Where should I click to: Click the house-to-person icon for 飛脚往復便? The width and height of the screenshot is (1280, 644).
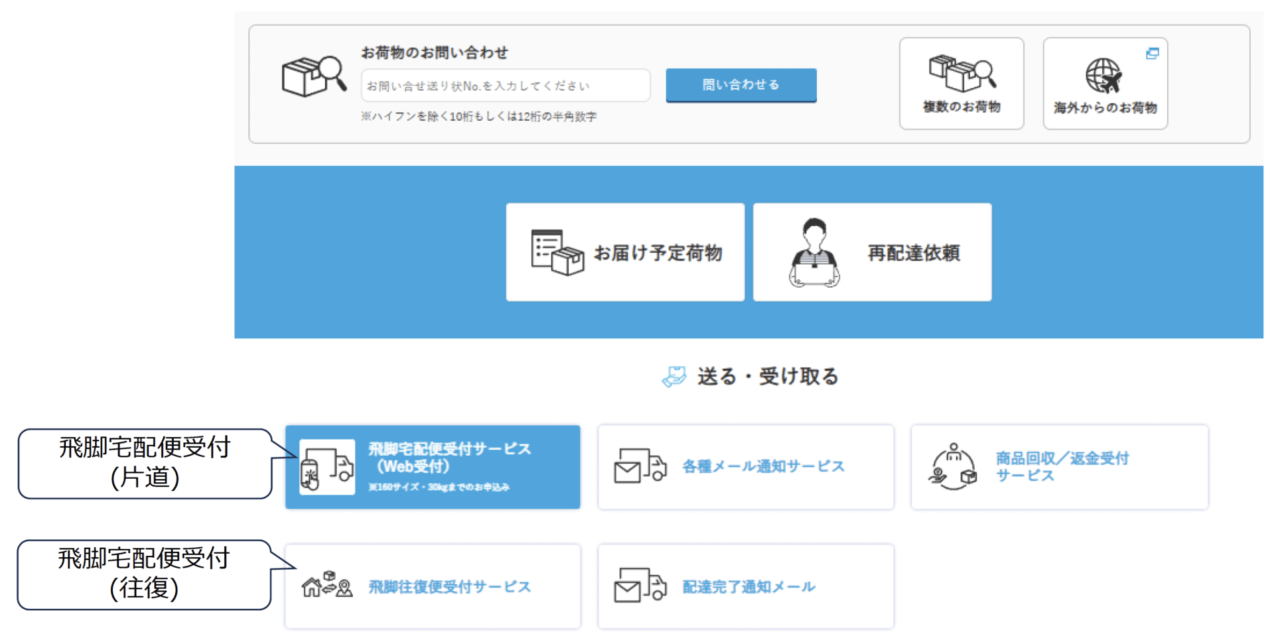click(327, 587)
